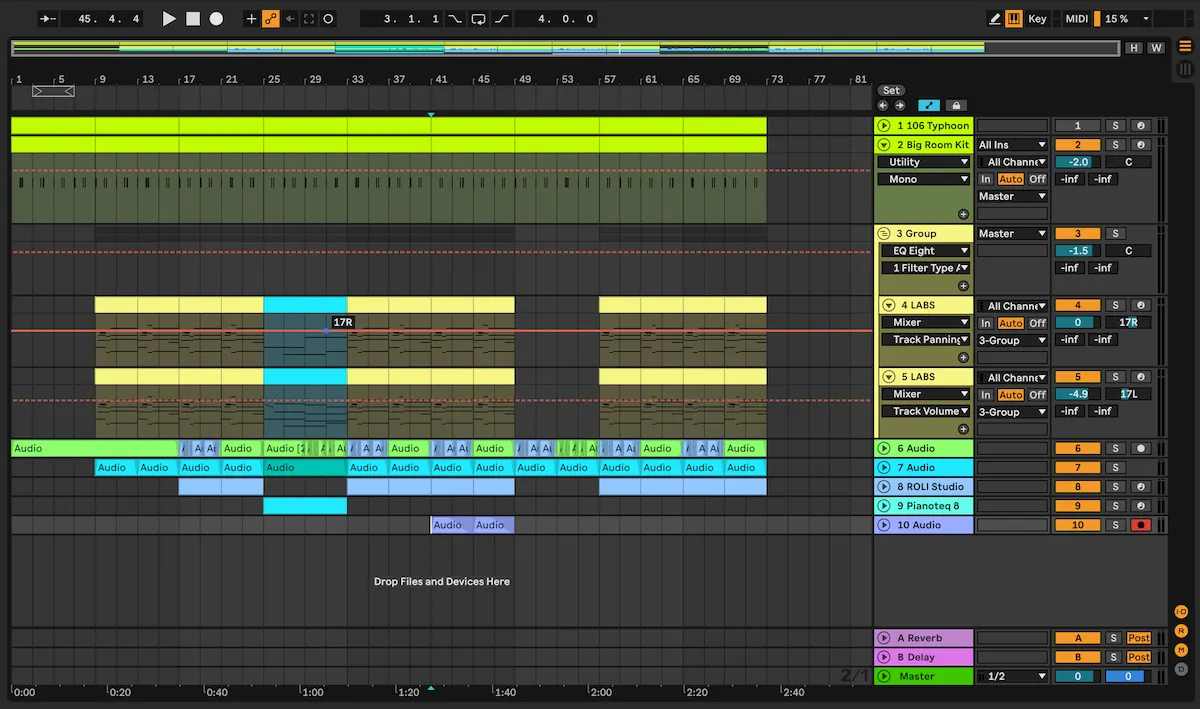This screenshot has height=709, width=1200.
Task: Arm the 8 ROLI Studio track
Action: click(1139, 487)
